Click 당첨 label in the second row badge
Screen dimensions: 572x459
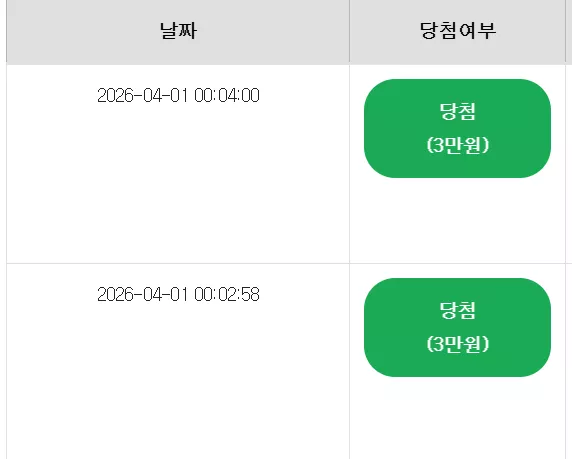[457, 310]
